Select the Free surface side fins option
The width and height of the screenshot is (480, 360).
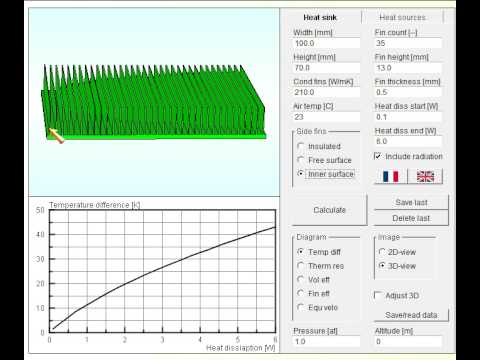pyautogui.click(x=301, y=160)
